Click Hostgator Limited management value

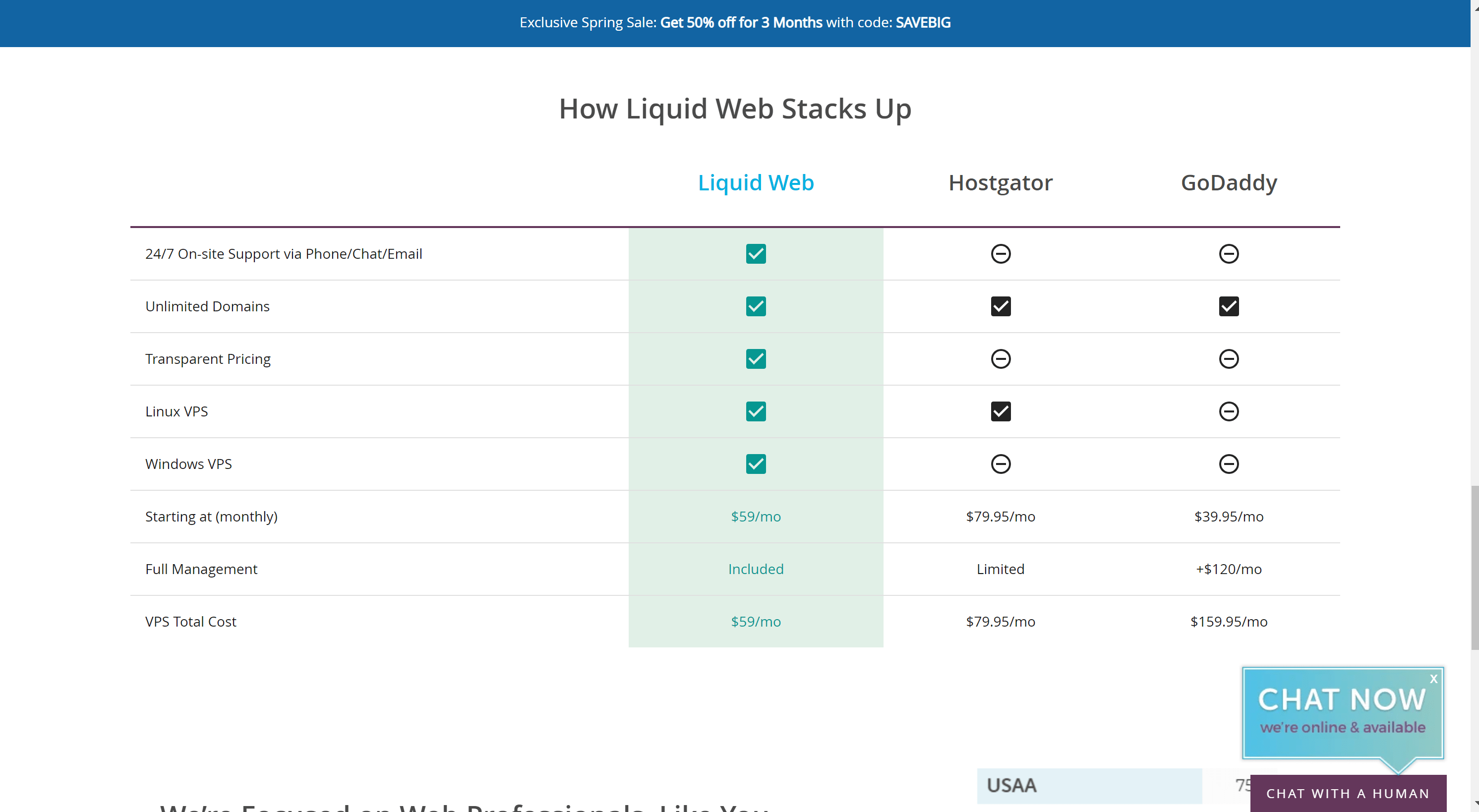(1000, 569)
